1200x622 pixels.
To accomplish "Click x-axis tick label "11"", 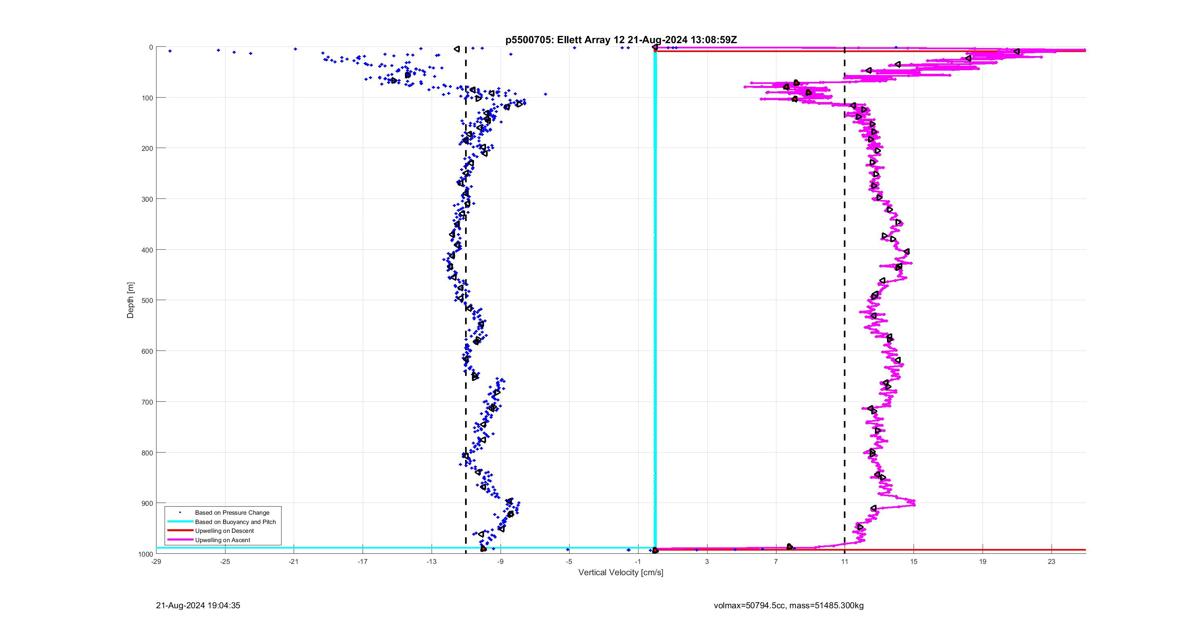I will pyautogui.click(x=845, y=561).
